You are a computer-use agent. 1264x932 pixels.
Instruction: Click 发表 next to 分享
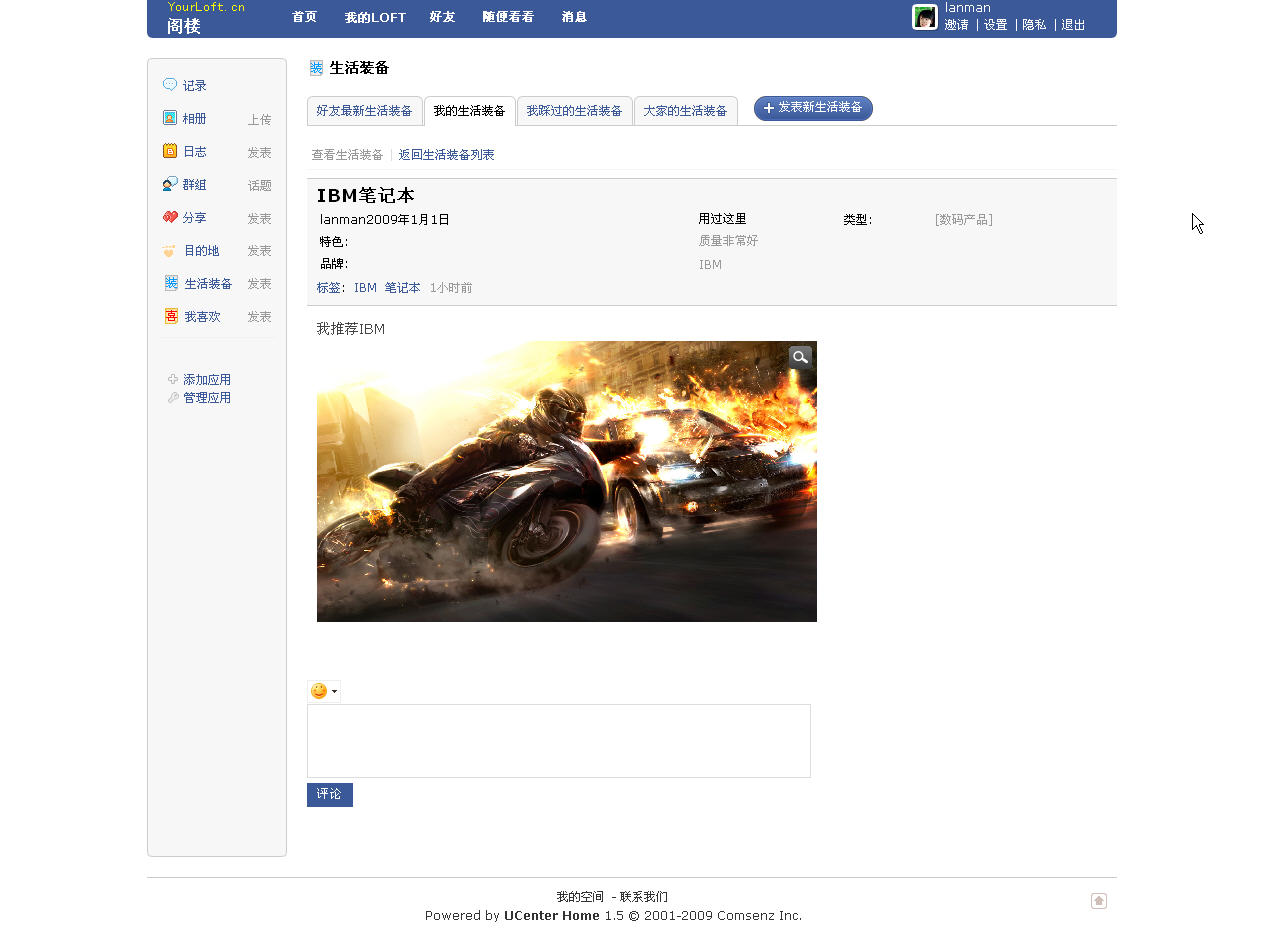[259, 218]
